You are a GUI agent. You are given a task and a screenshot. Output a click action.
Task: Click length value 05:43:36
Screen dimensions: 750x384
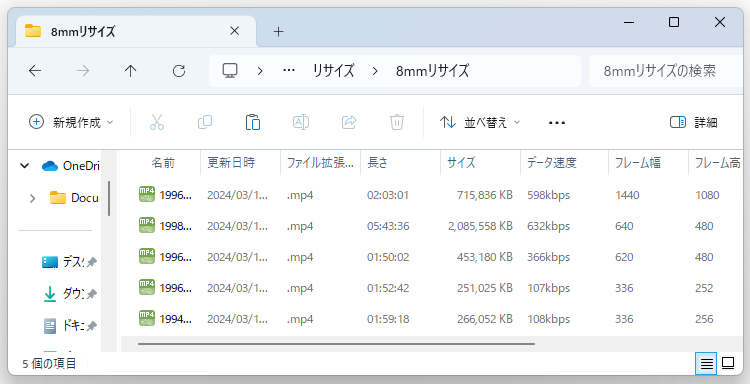388,226
